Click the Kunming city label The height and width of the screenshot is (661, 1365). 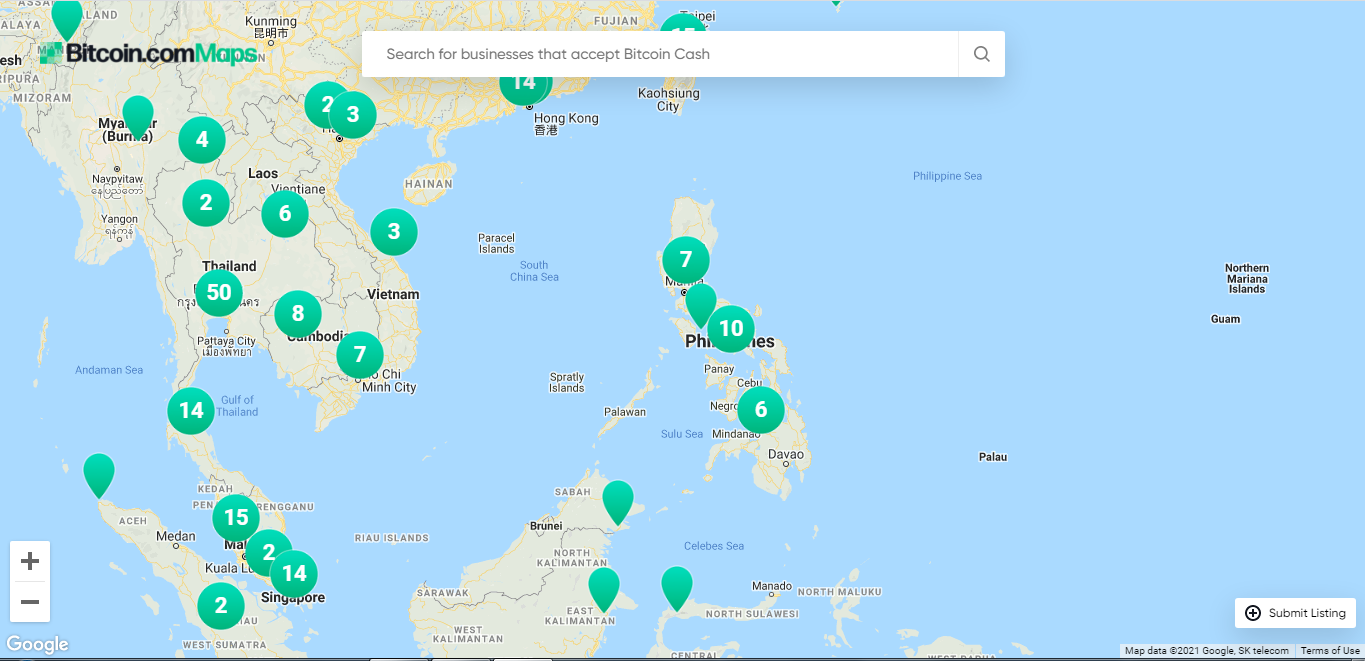click(270, 21)
